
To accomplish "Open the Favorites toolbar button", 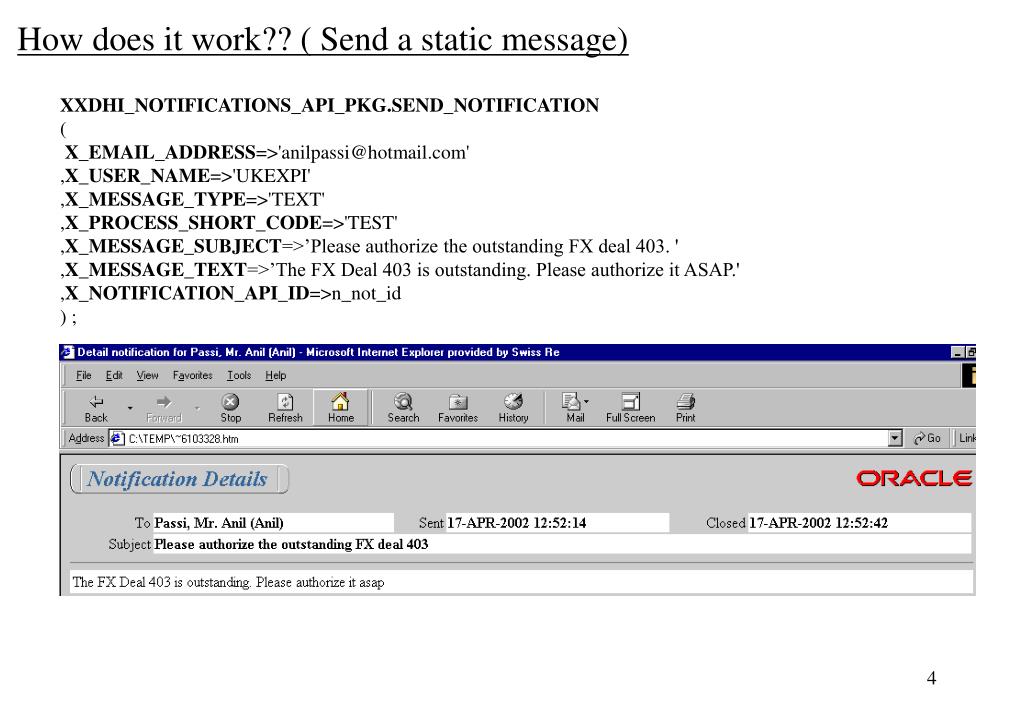I will point(458,408).
